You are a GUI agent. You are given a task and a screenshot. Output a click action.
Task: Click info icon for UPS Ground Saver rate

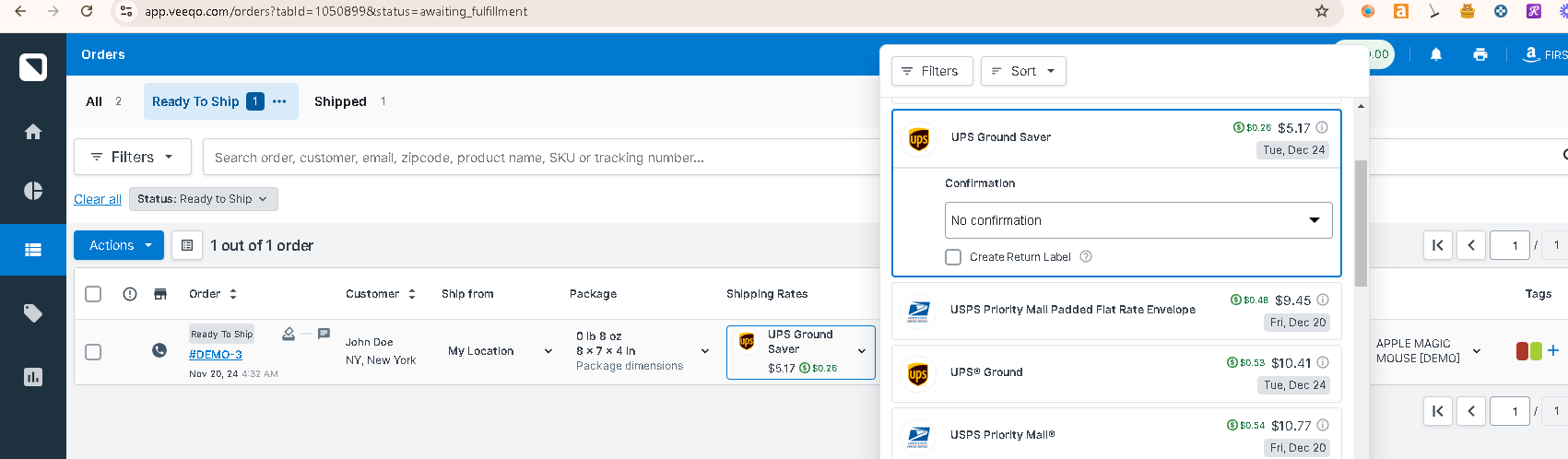pyautogui.click(x=1322, y=127)
